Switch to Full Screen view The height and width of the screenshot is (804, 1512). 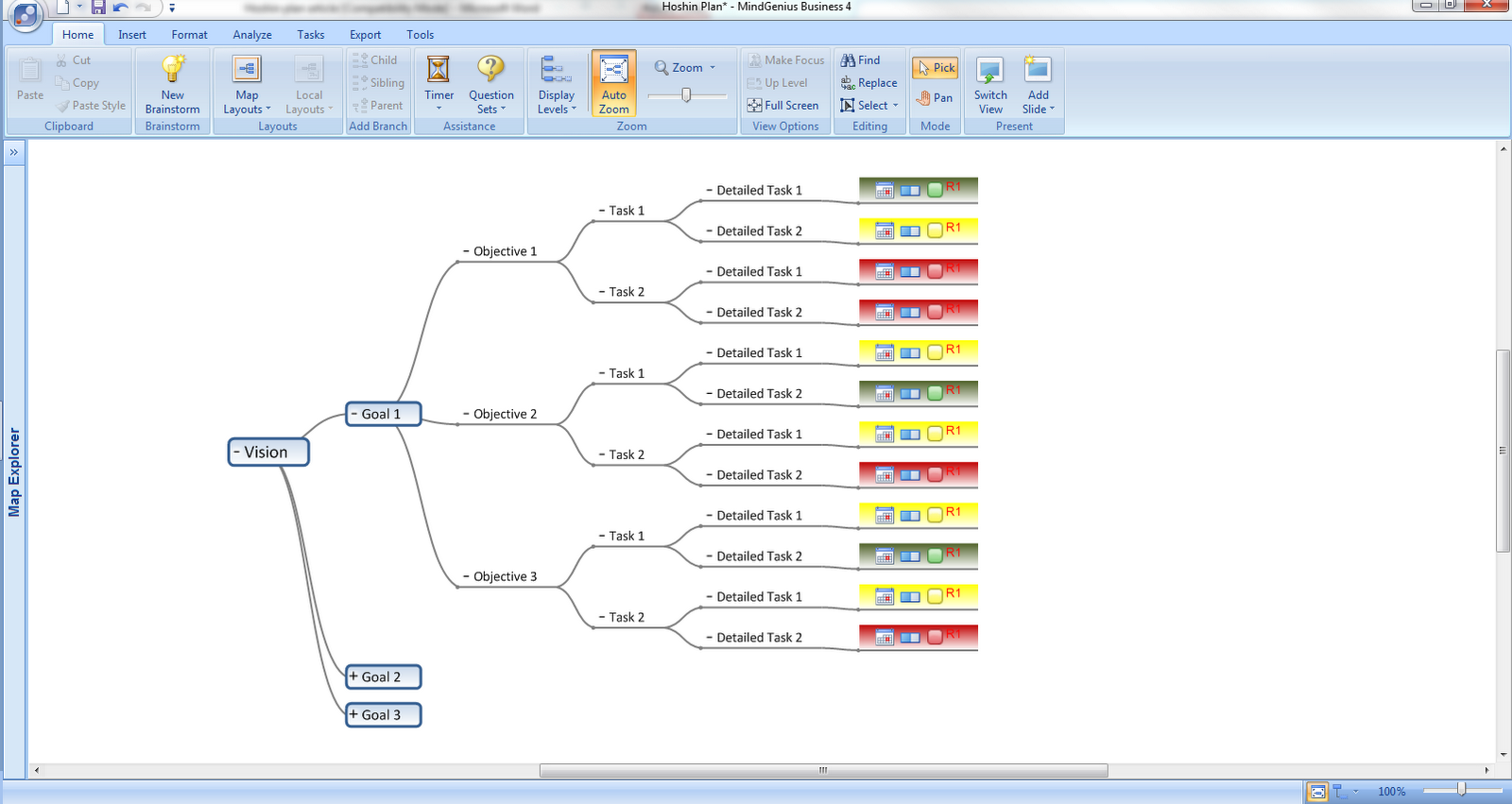(x=782, y=106)
